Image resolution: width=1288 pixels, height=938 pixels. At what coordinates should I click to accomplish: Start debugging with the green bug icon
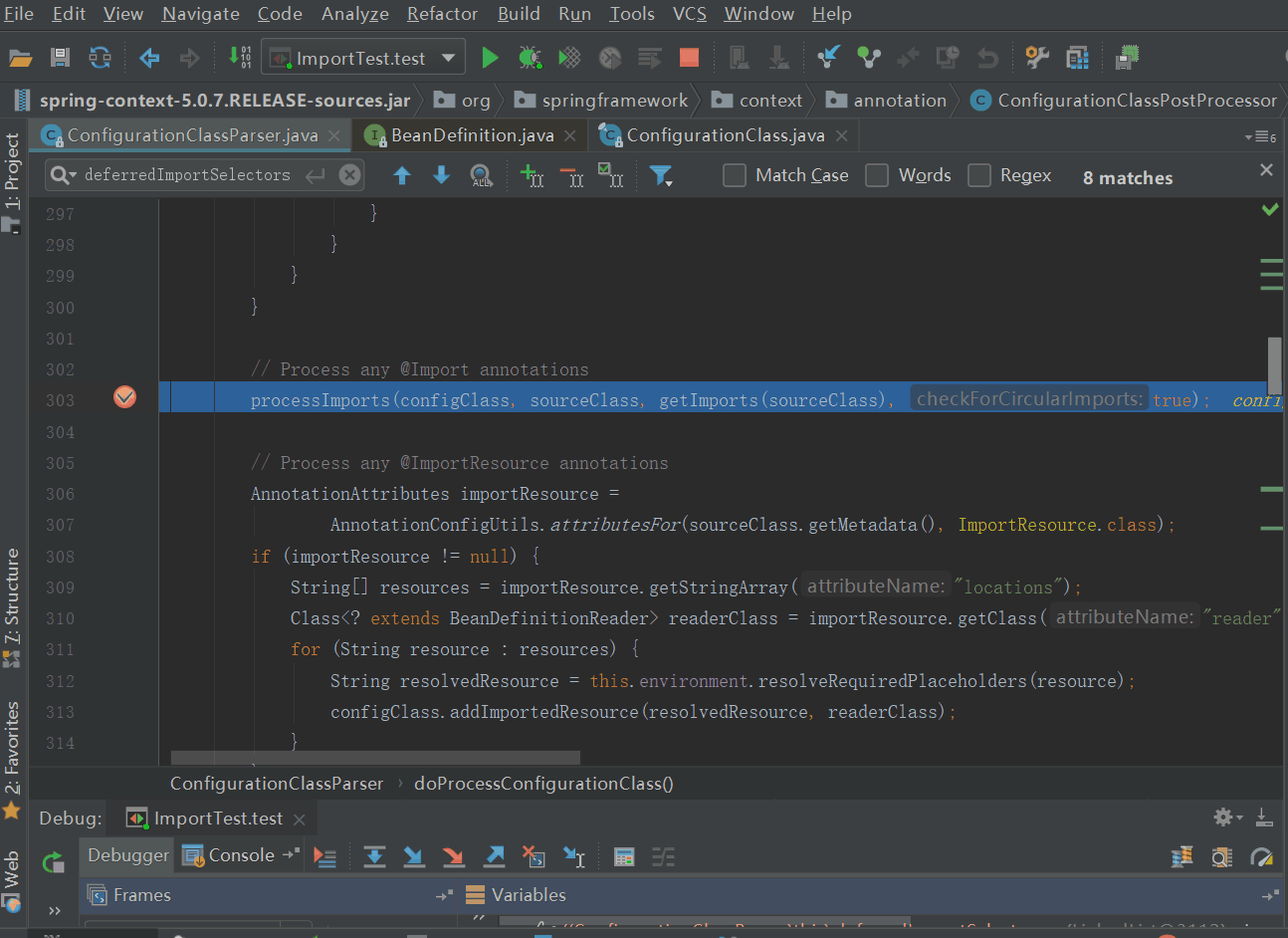coord(530,58)
